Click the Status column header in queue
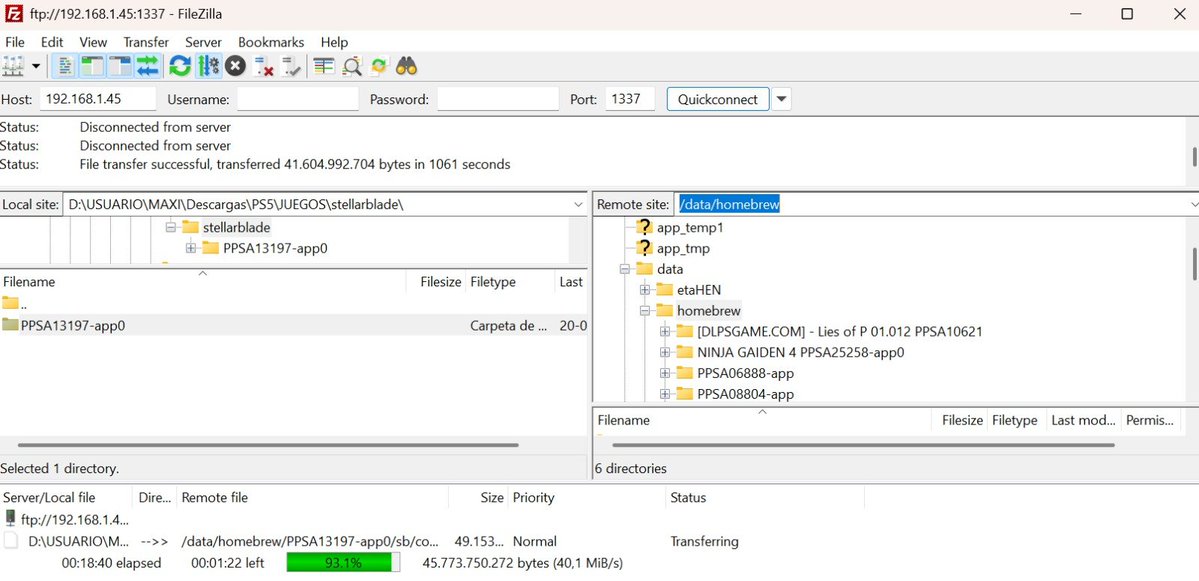Image resolution: width=1199 pixels, height=581 pixels. coord(765,498)
